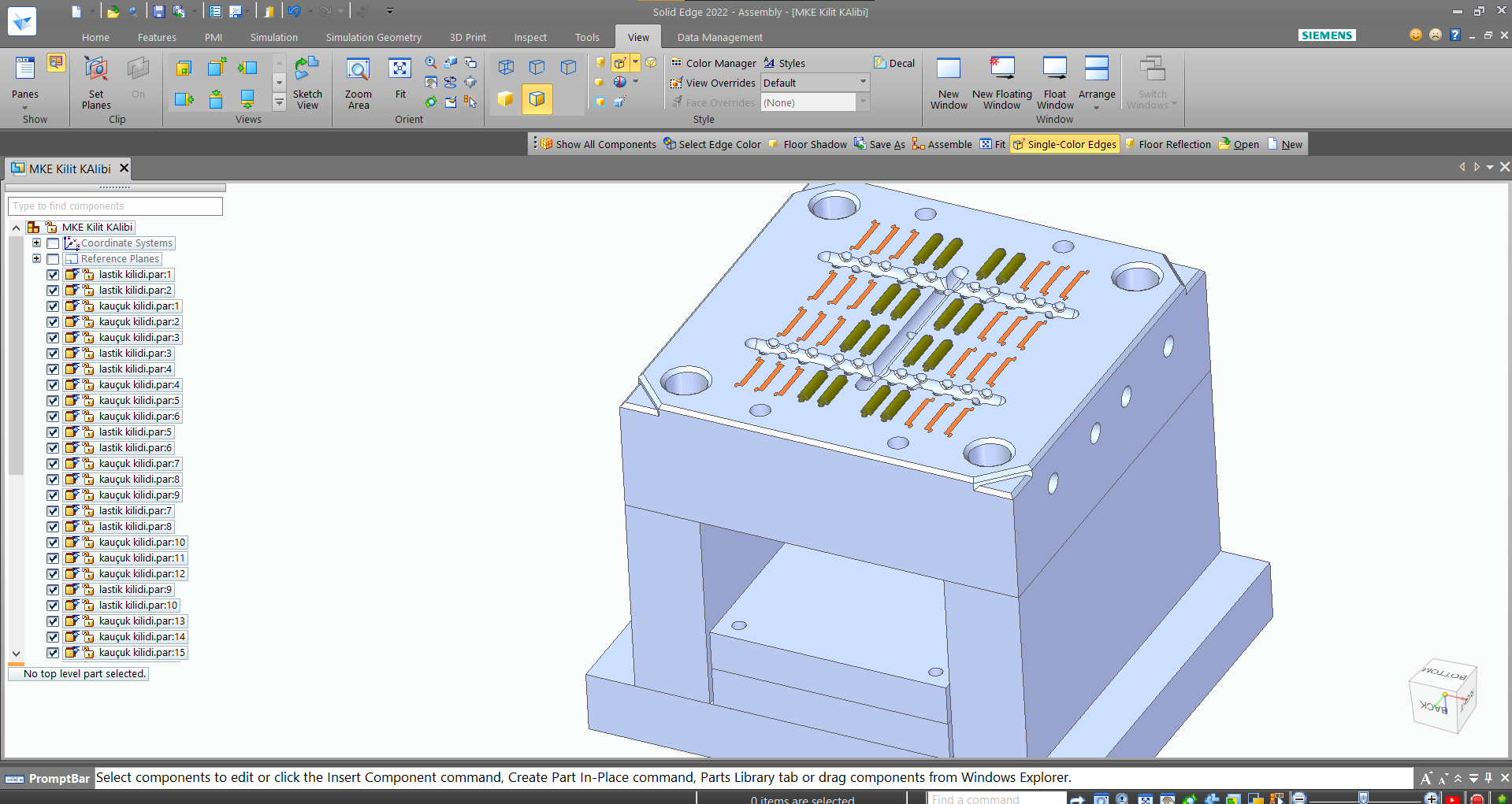Open the Default view override dropdown
The height and width of the screenshot is (804, 1512).
863,82
